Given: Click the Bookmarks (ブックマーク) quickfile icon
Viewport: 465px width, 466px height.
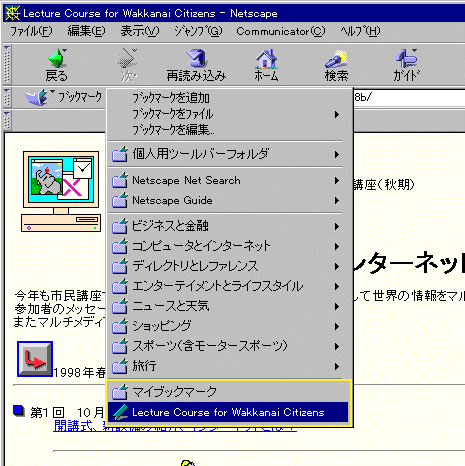Looking at the screenshot, I should pos(37,97).
